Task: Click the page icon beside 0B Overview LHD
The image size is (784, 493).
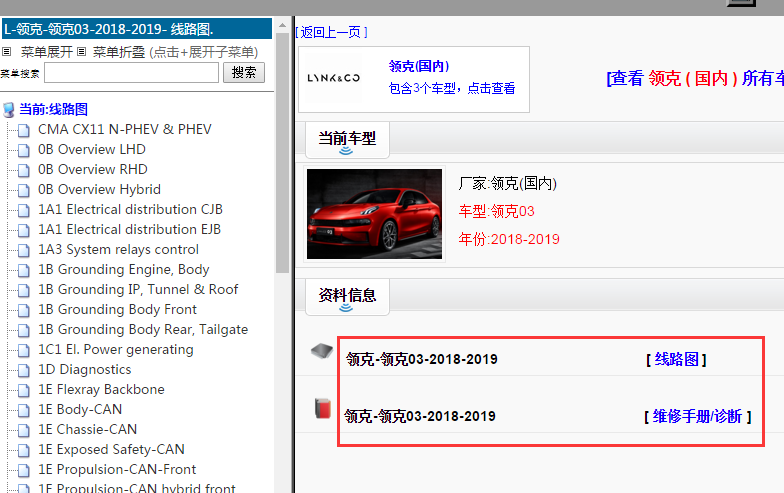Action: (x=24, y=150)
